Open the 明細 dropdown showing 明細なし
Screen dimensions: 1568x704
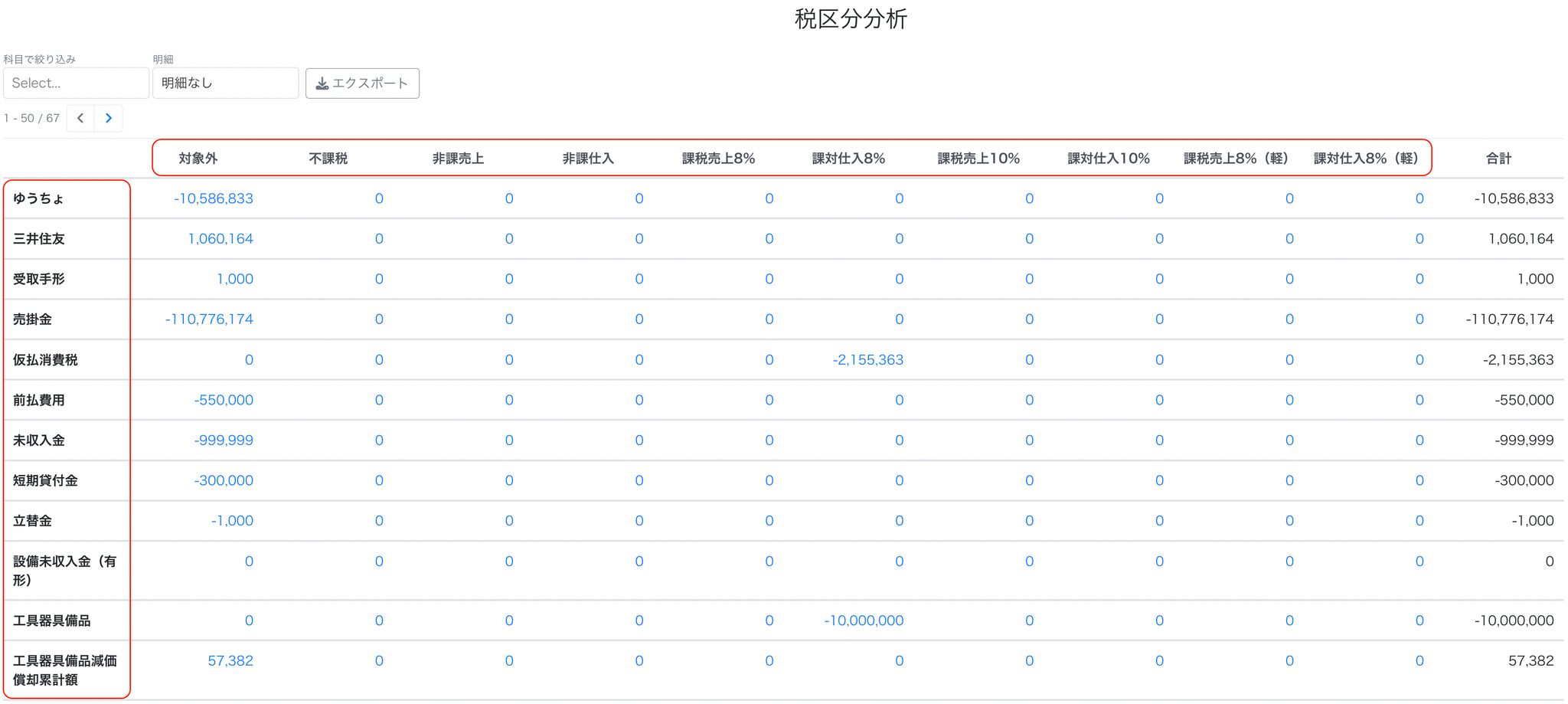click(x=225, y=83)
